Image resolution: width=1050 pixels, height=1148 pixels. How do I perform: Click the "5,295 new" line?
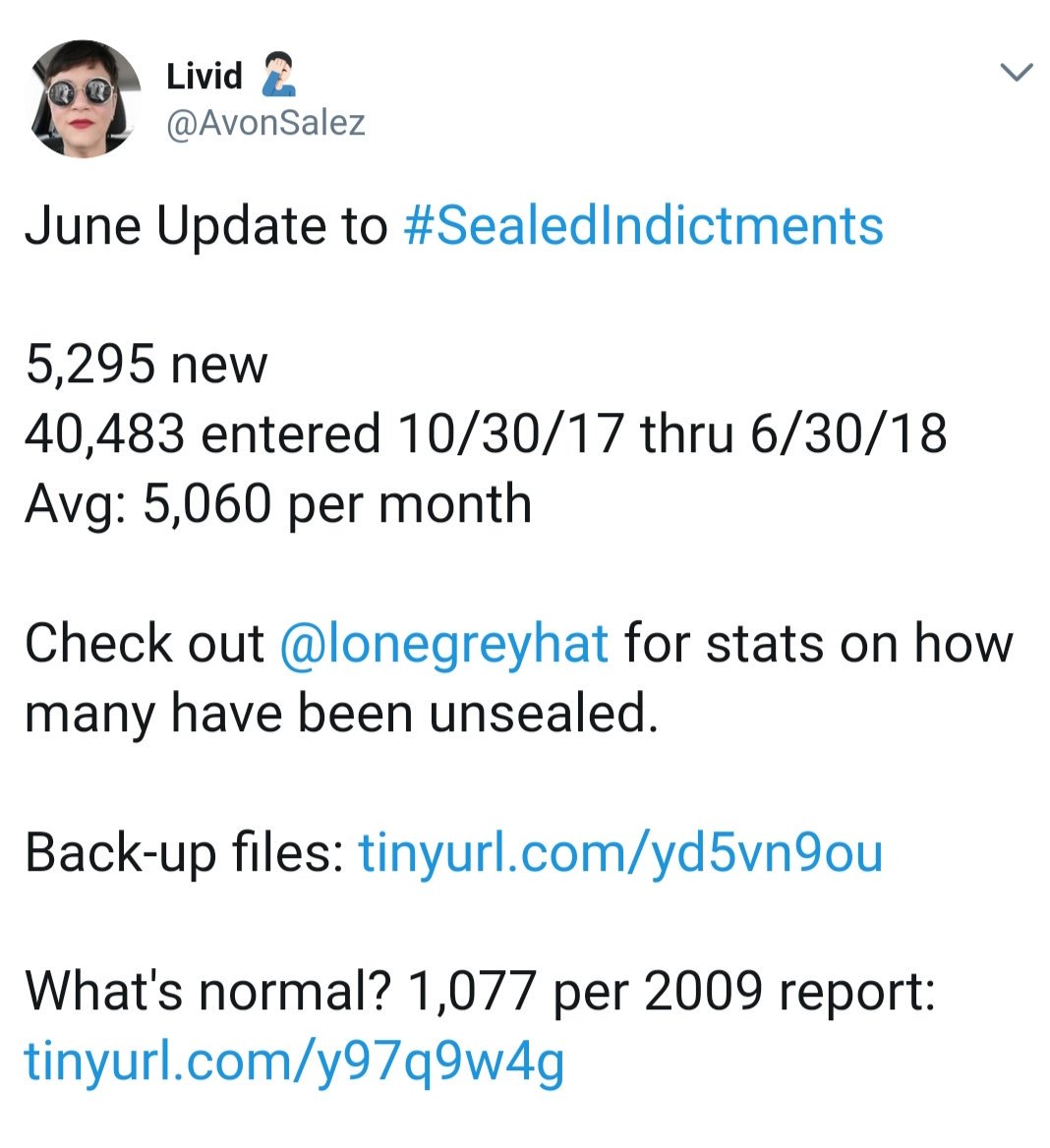click(x=146, y=365)
